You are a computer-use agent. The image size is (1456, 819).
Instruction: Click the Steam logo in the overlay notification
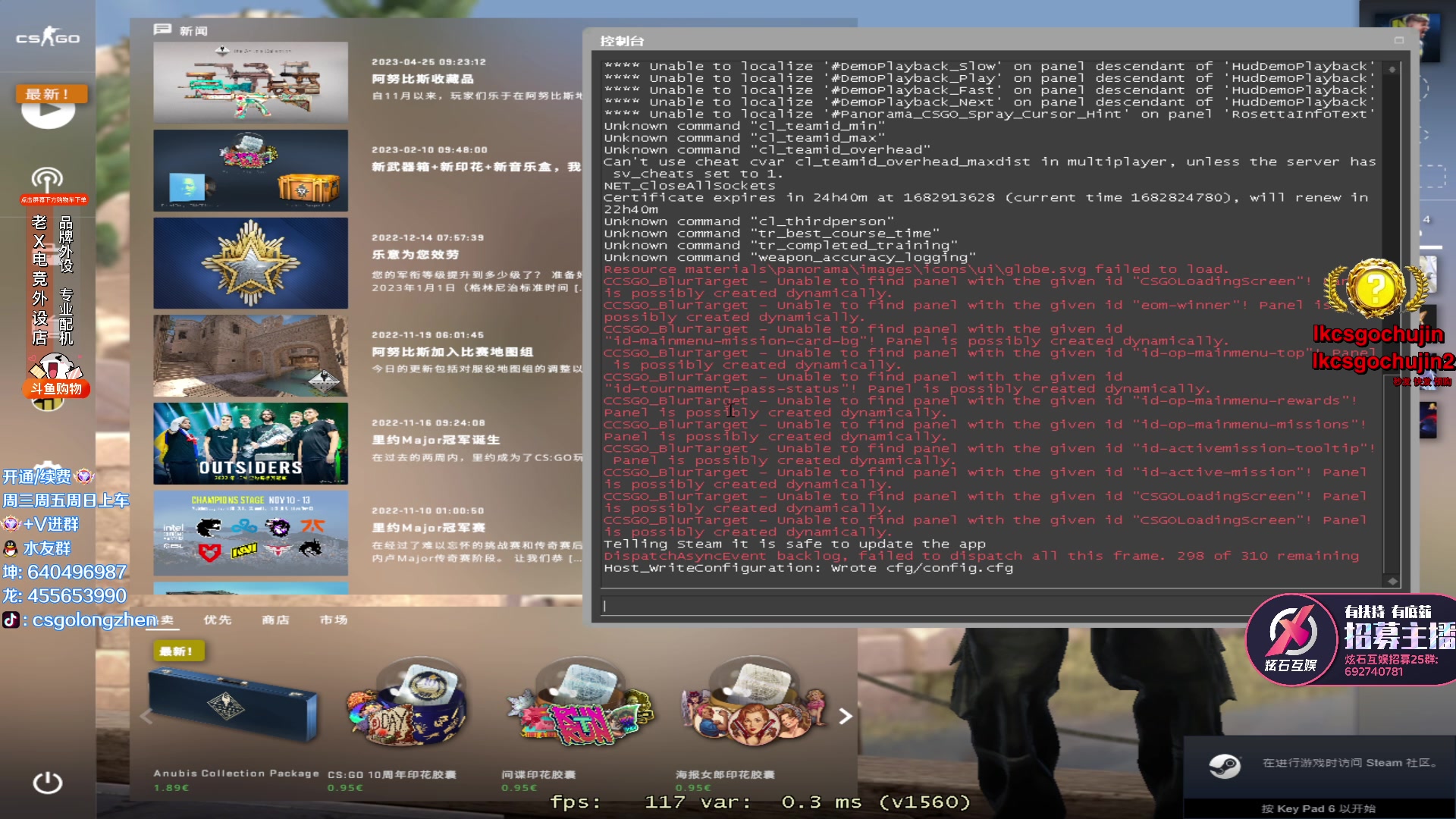[x=1224, y=766]
